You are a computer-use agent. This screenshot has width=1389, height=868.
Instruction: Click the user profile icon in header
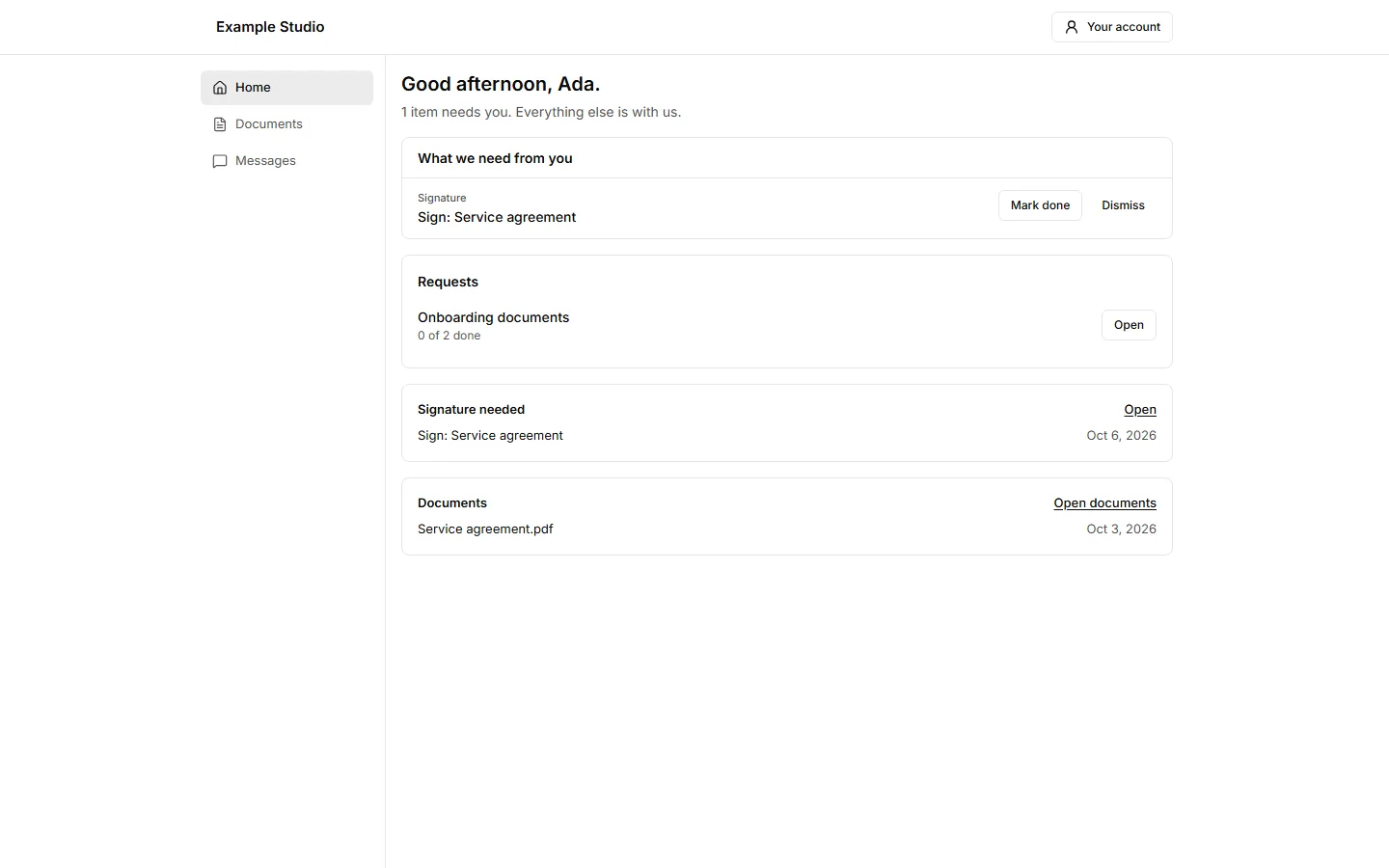point(1072,27)
